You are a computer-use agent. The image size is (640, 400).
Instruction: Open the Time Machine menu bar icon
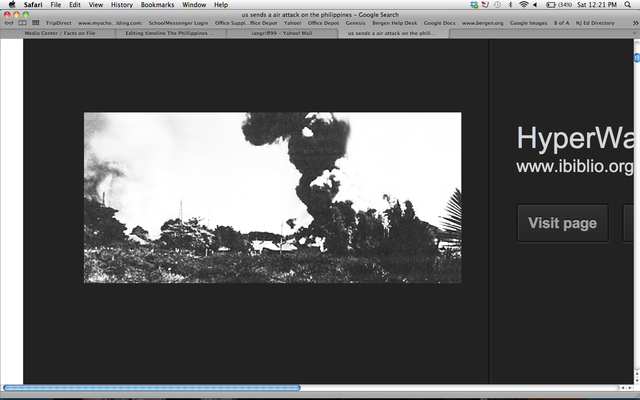(497, 5)
